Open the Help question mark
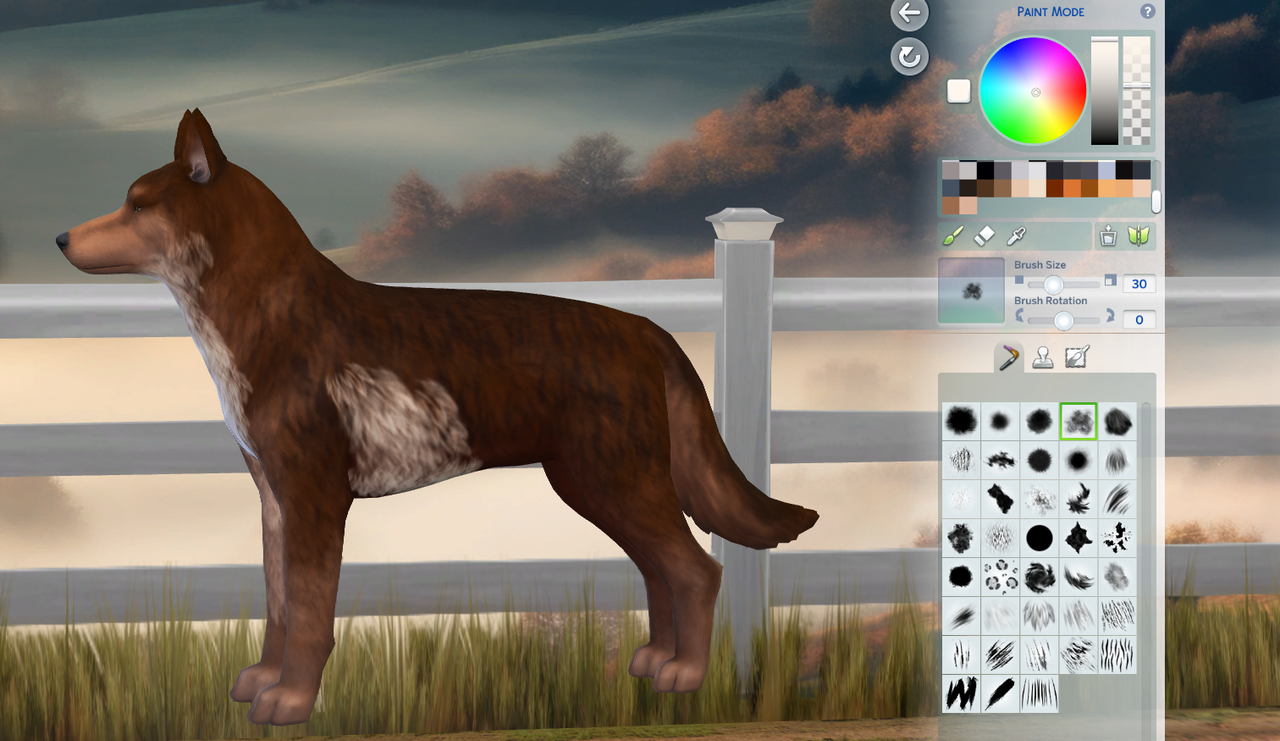The image size is (1280, 741). click(x=1147, y=12)
